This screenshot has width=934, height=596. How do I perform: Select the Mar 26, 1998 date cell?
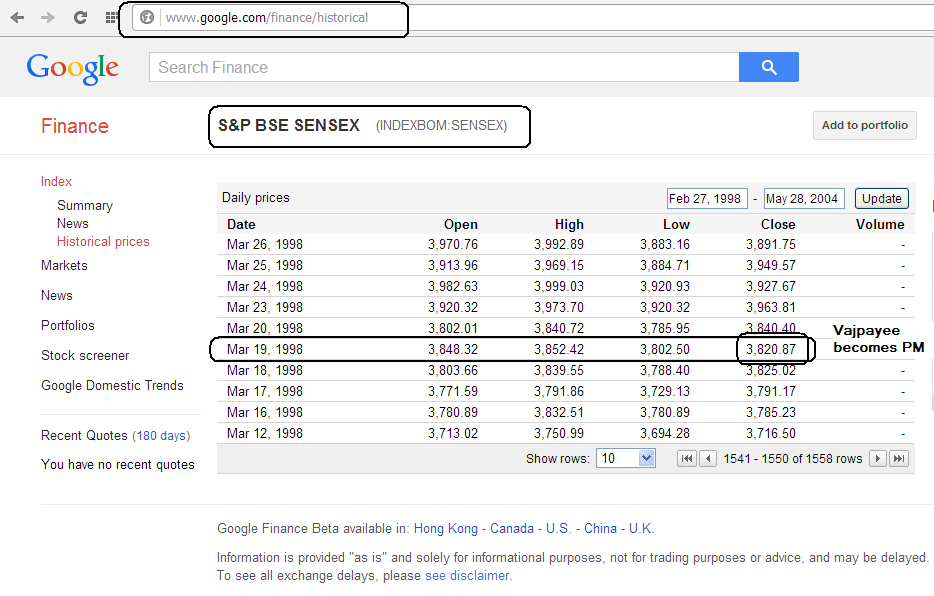264,245
